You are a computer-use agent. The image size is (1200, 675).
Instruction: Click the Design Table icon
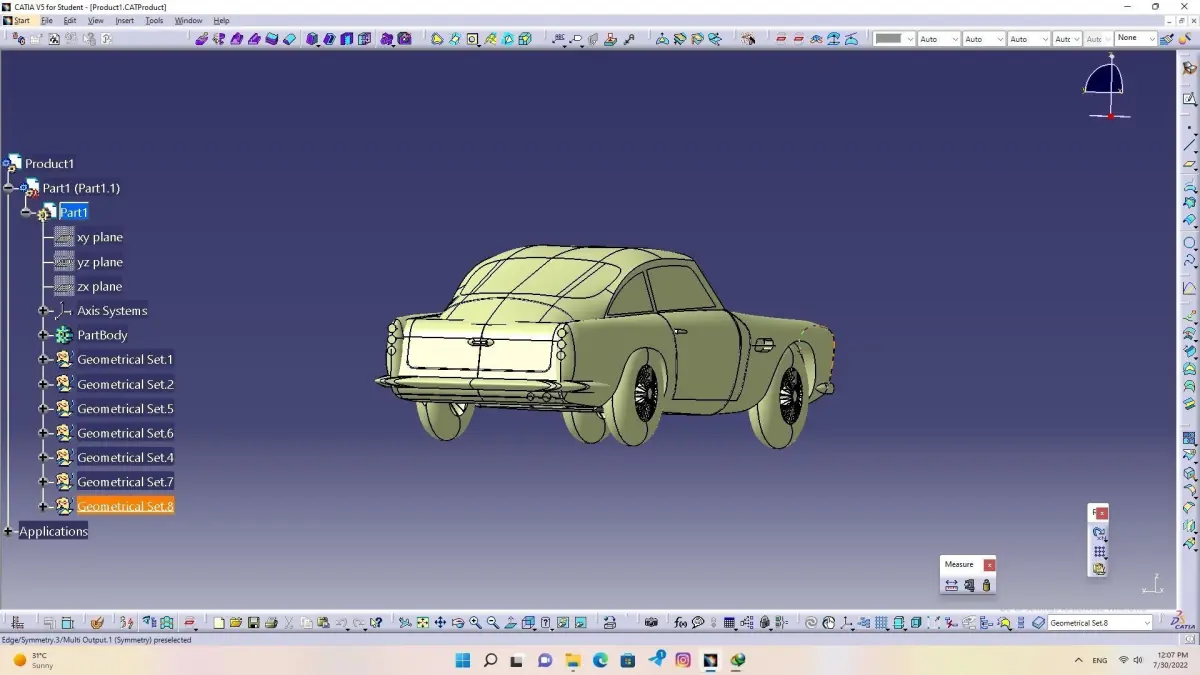click(729, 622)
